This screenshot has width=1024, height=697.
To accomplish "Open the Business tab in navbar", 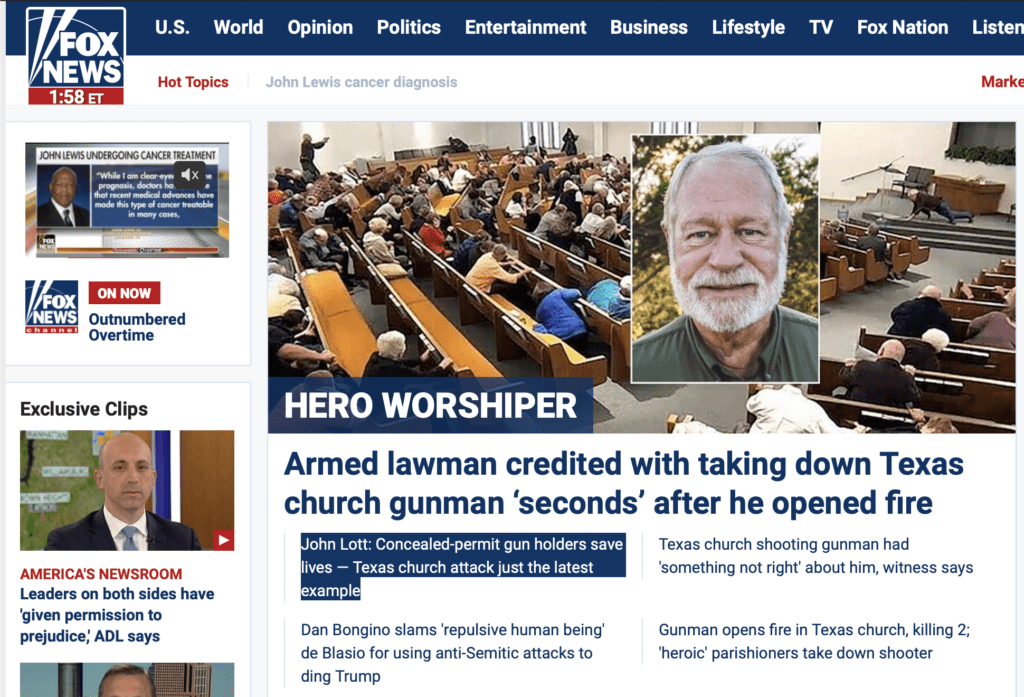I will coord(649,27).
